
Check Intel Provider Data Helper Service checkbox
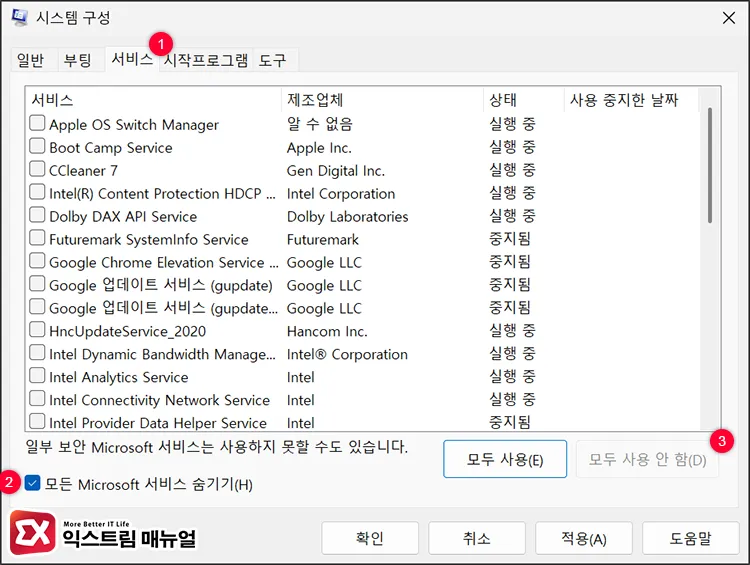pos(37,421)
